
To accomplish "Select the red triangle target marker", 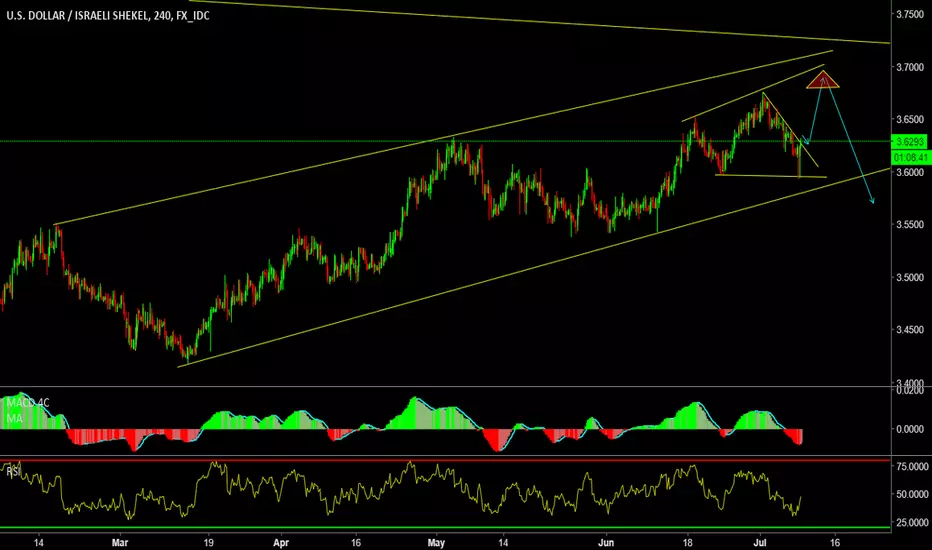I will 823,80.
